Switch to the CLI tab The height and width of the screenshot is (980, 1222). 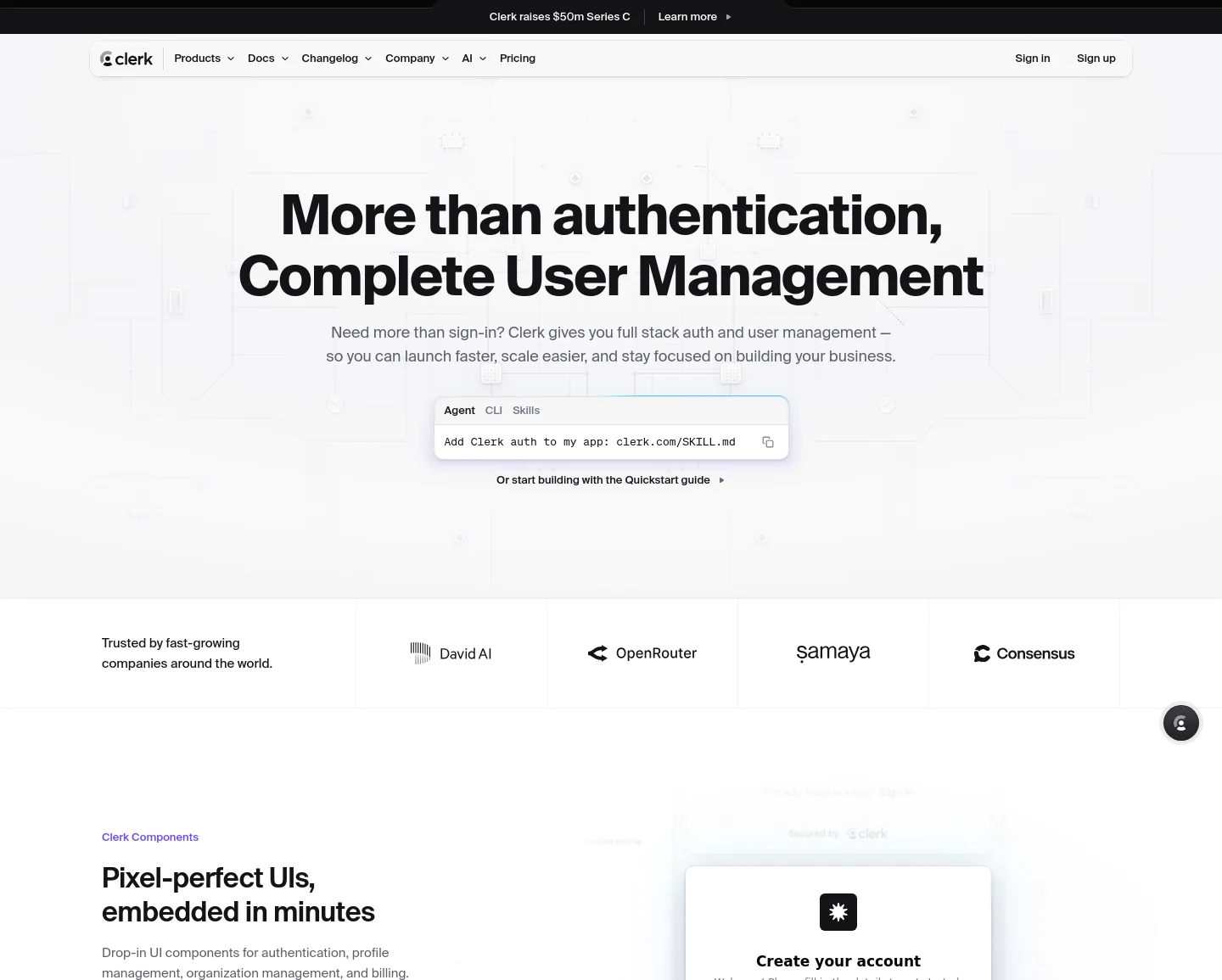tap(494, 411)
